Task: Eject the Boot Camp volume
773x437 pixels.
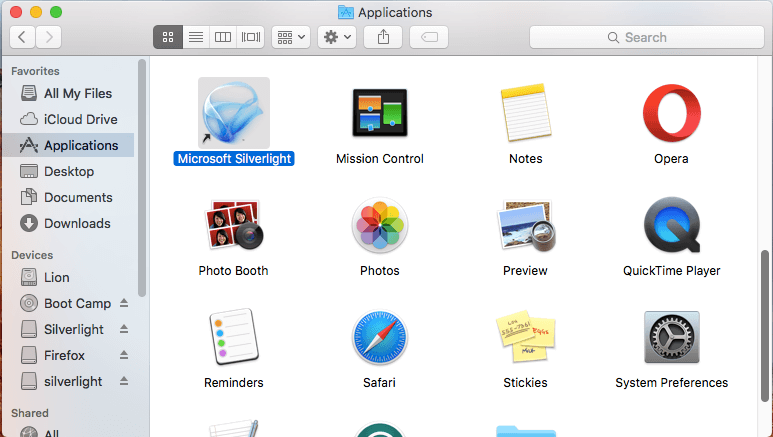Action: coord(124,303)
